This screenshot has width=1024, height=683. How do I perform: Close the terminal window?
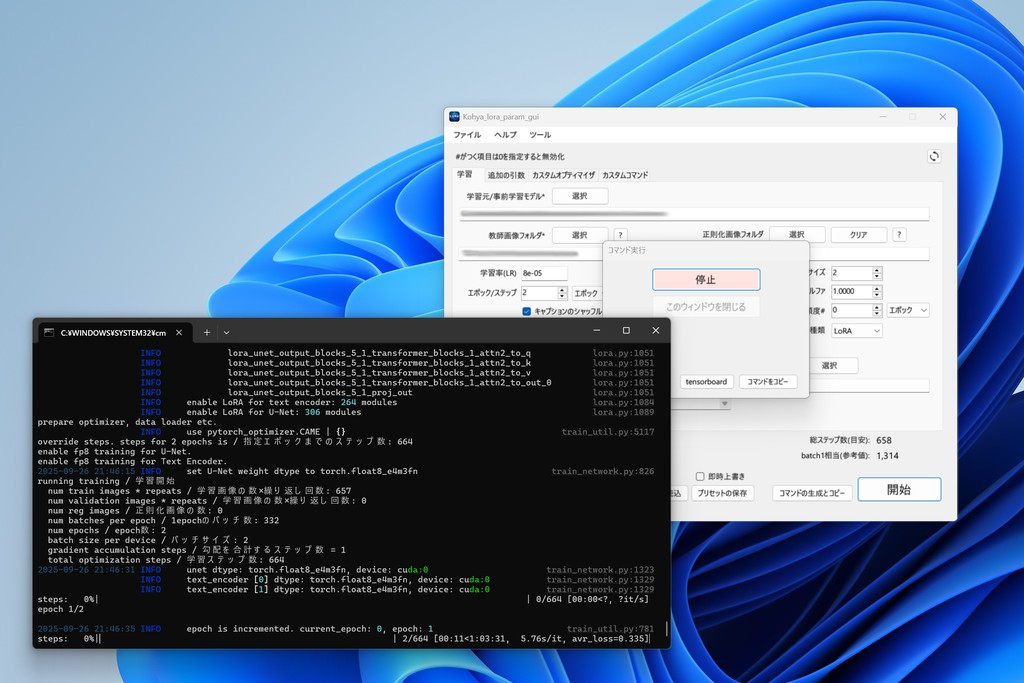[656, 330]
